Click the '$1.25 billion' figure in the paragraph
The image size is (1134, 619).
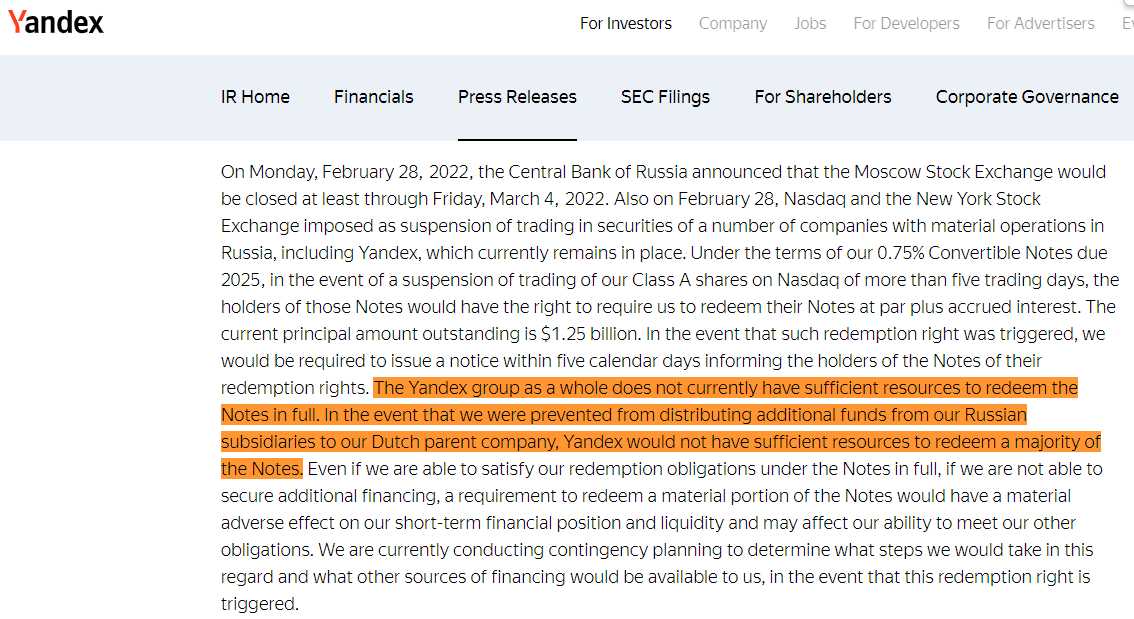pos(589,334)
